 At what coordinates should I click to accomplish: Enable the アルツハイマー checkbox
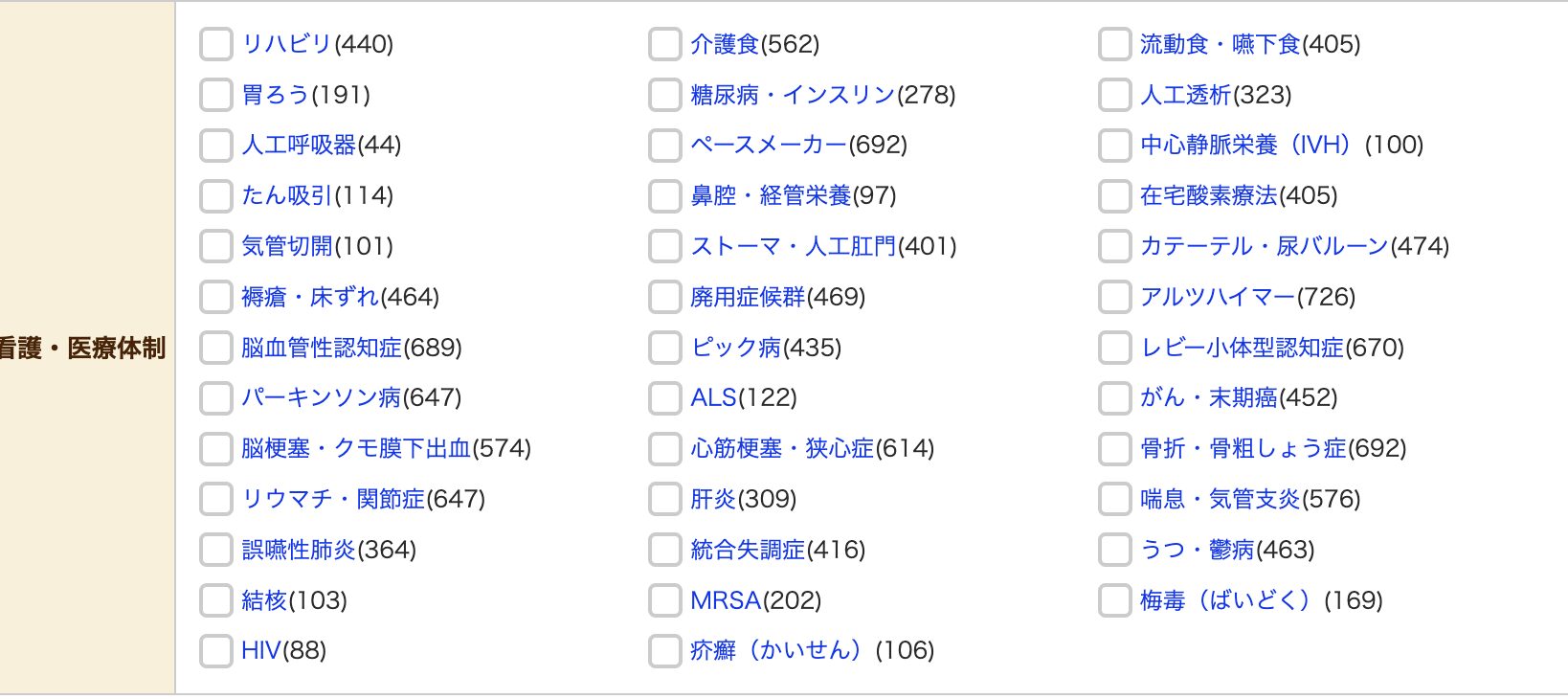pos(1115,297)
